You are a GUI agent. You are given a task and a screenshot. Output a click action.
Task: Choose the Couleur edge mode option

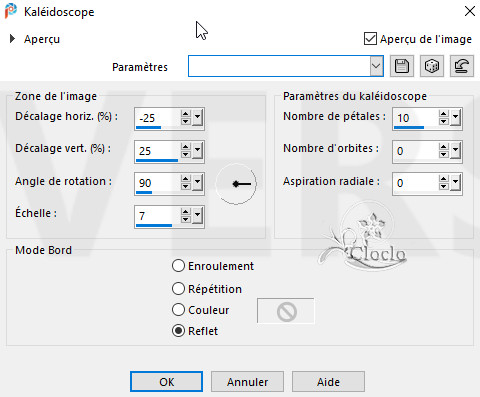(x=178, y=310)
